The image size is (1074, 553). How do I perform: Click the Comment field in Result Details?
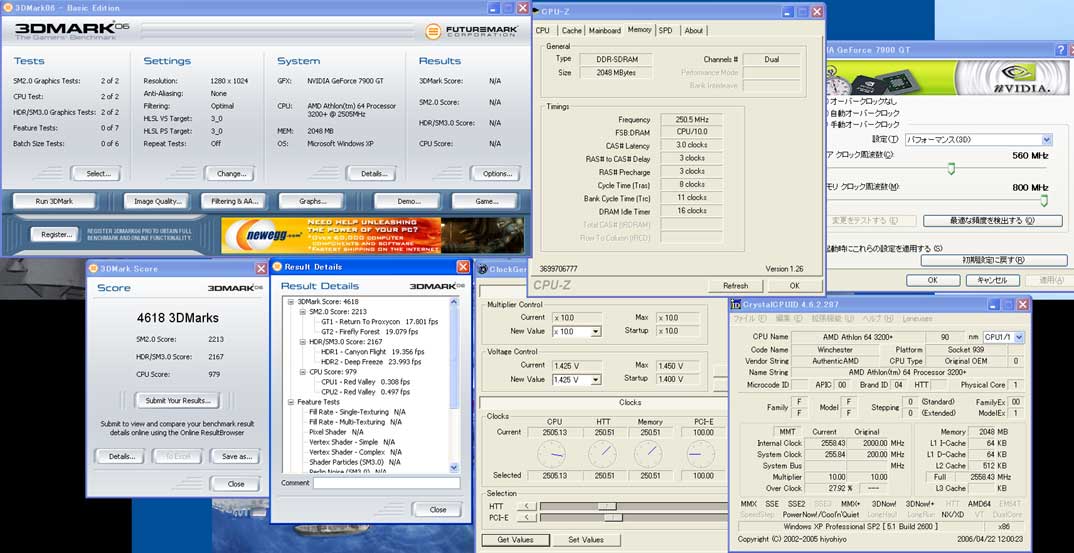[386, 483]
